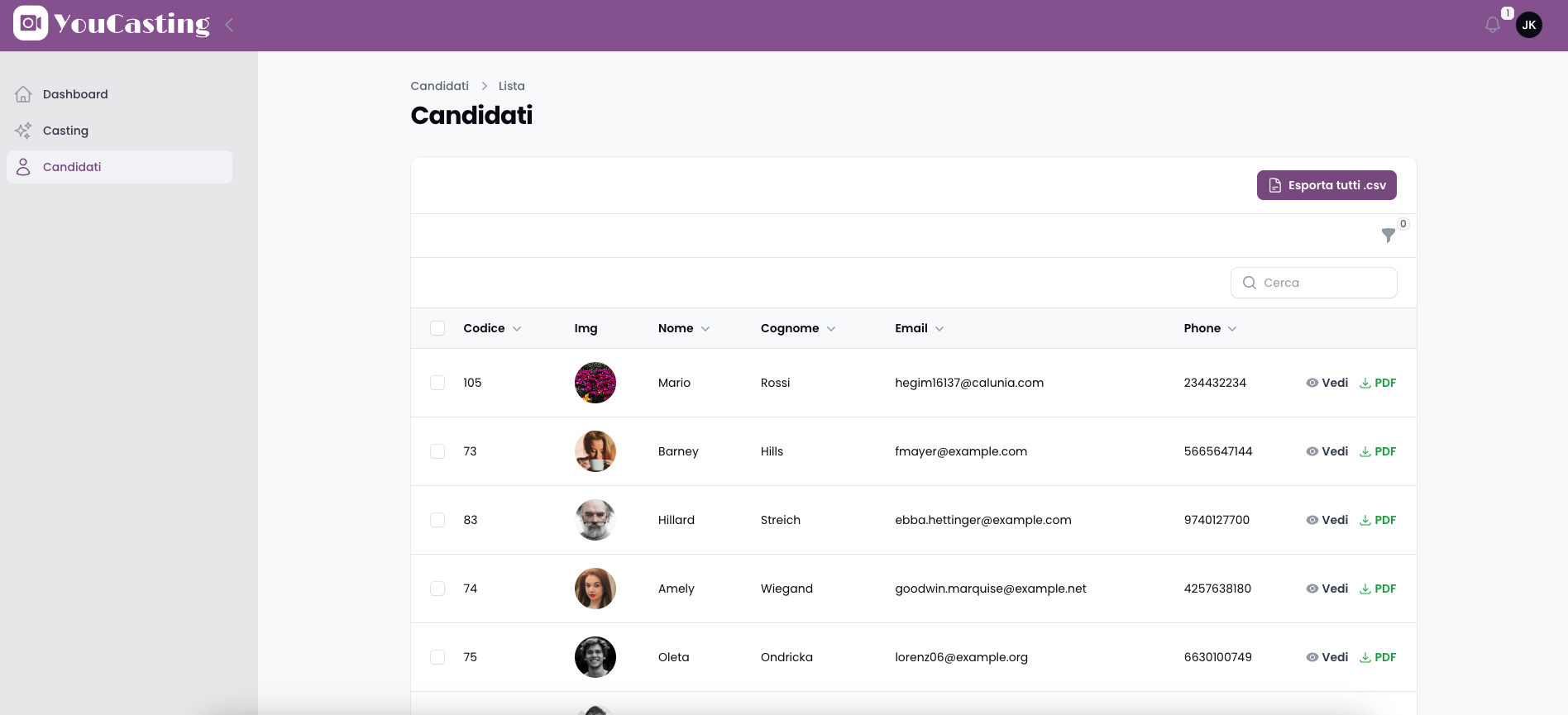Focus the Cerca search field
Image resolution: width=1568 pixels, height=715 pixels.
tap(1314, 283)
